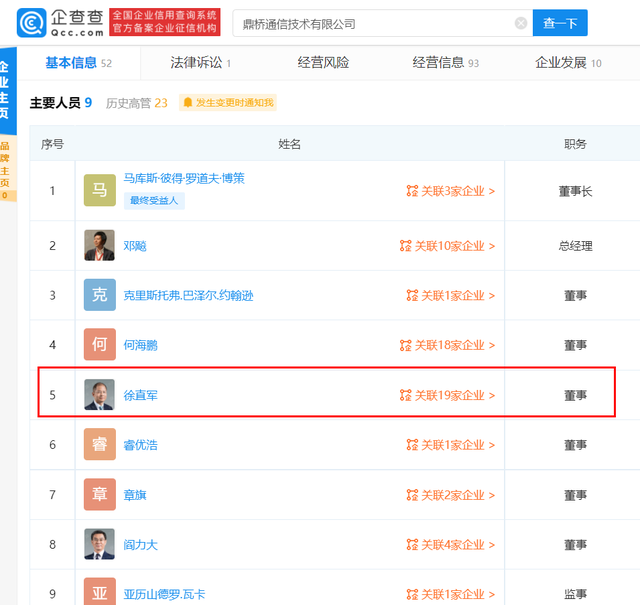Click 马 avatar icon for 马库斯·彼得·罗道夫·博策
Image resolution: width=640 pixels, height=605 pixels.
click(99, 189)
